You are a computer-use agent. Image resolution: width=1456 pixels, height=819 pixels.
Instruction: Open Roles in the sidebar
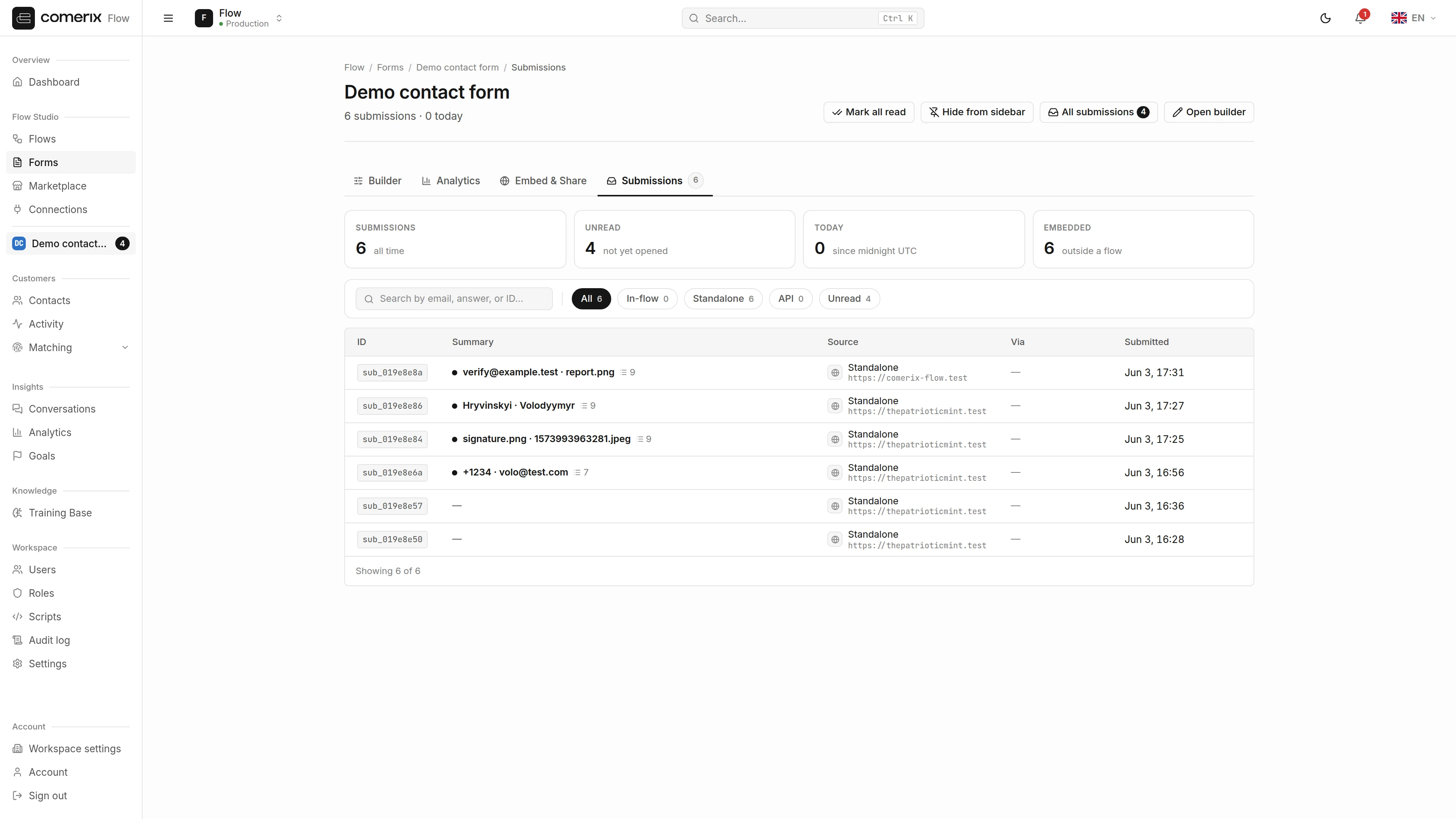pyautogui.click(x=71, y=593)
